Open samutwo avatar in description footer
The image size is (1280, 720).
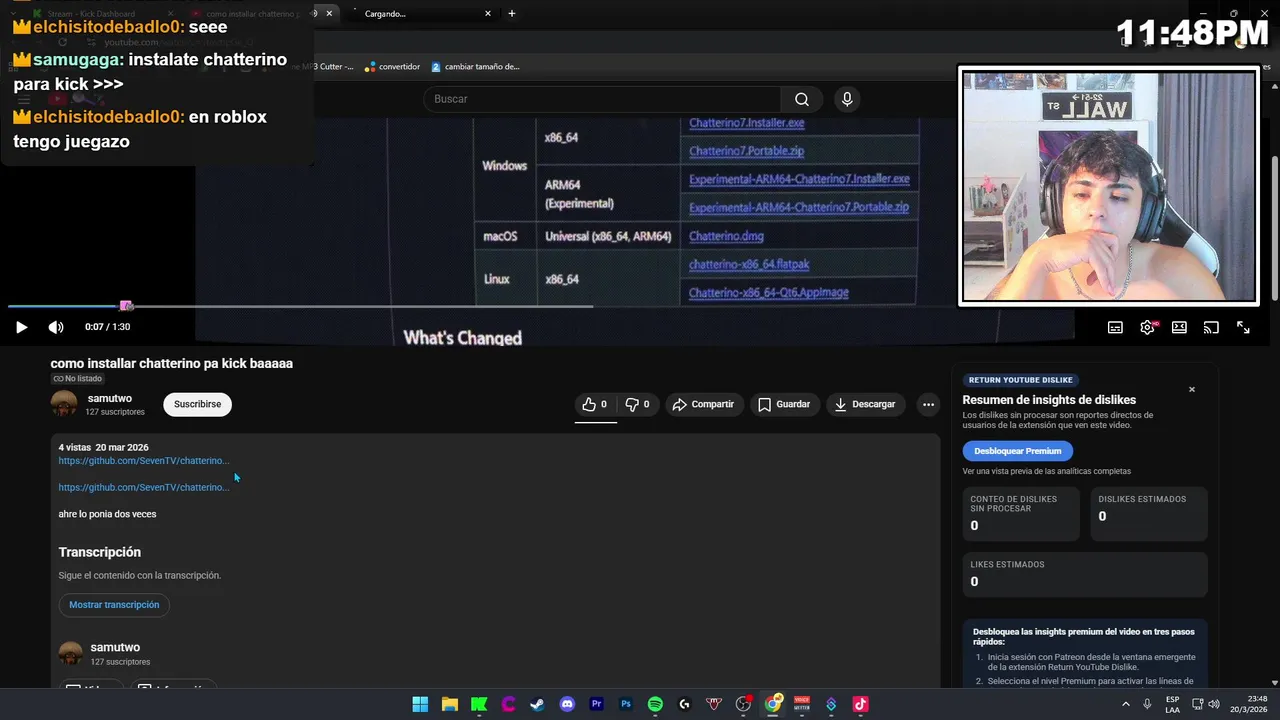71,653
